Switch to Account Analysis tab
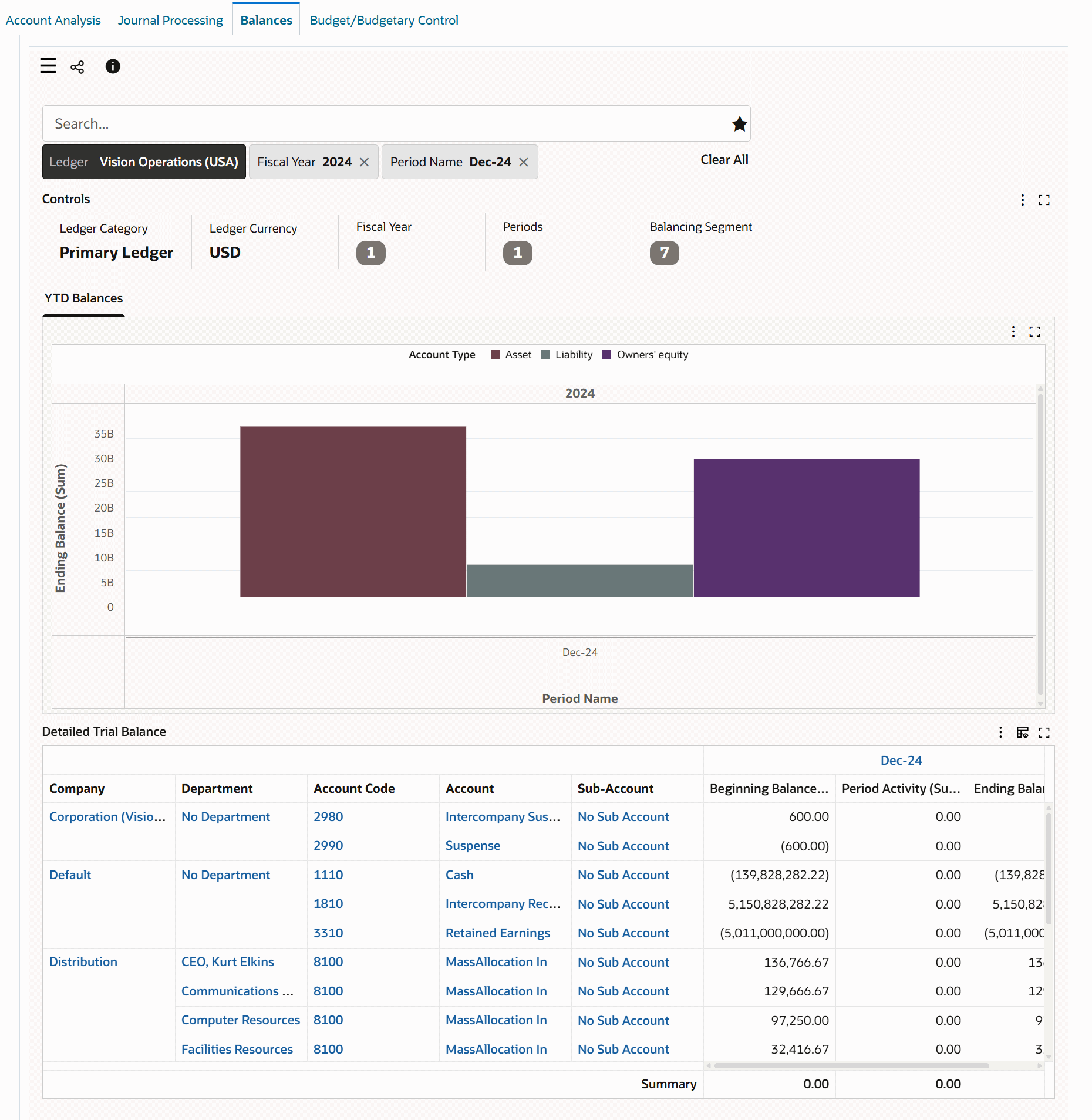1092x1120 pixels. point(53,20)
